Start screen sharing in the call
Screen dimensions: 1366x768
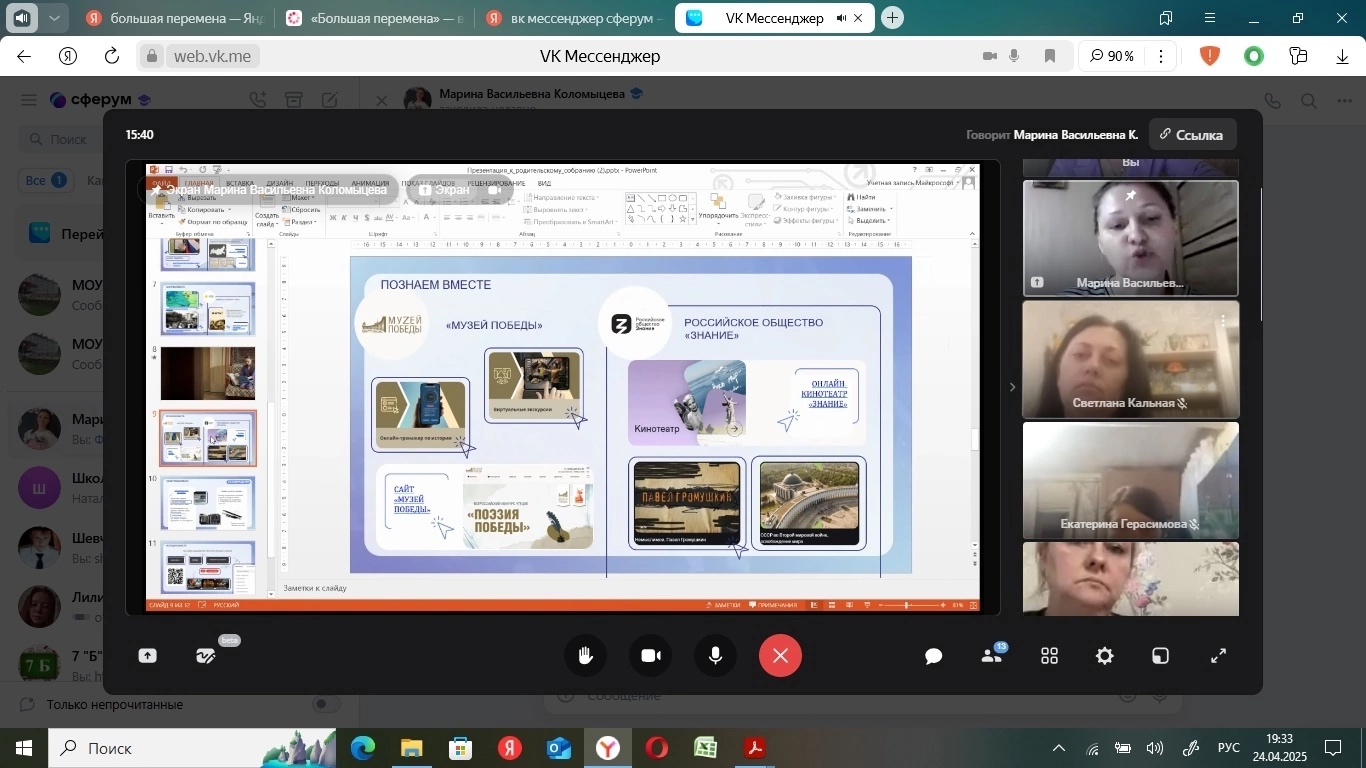[148, 656]
